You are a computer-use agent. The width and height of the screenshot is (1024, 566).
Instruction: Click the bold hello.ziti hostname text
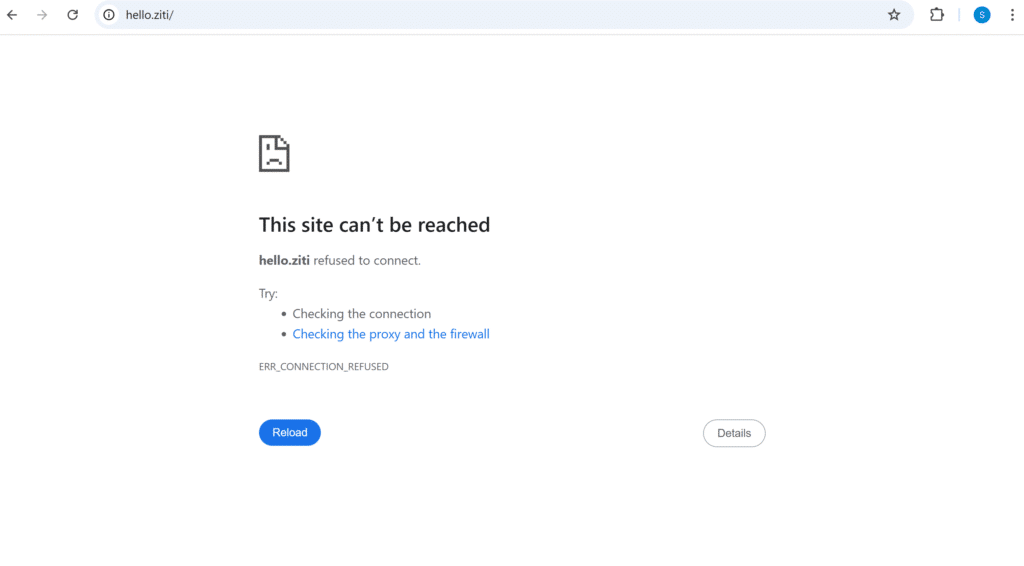tap(284, 261)
